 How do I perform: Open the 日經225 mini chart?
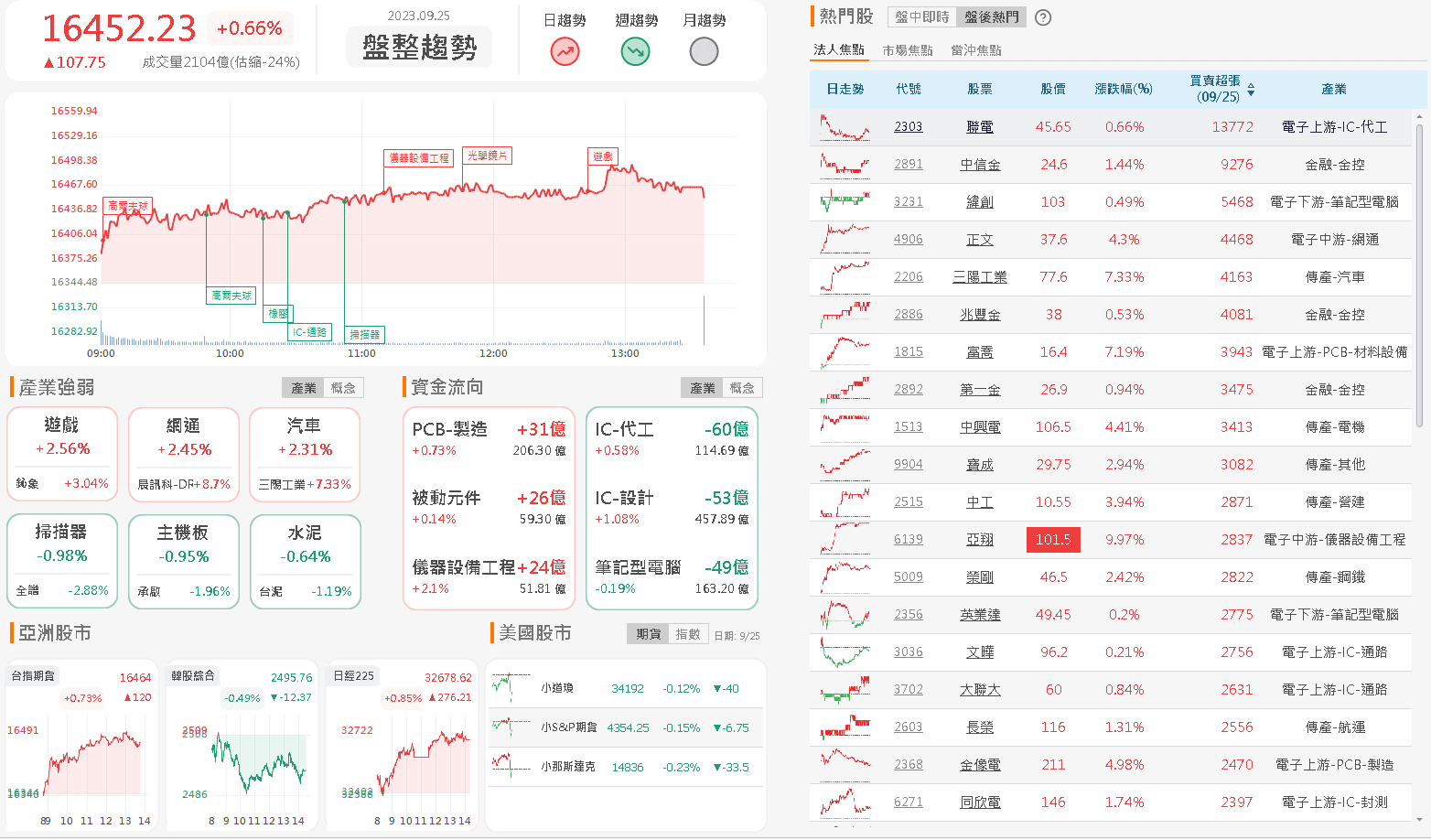click(403, 745)
